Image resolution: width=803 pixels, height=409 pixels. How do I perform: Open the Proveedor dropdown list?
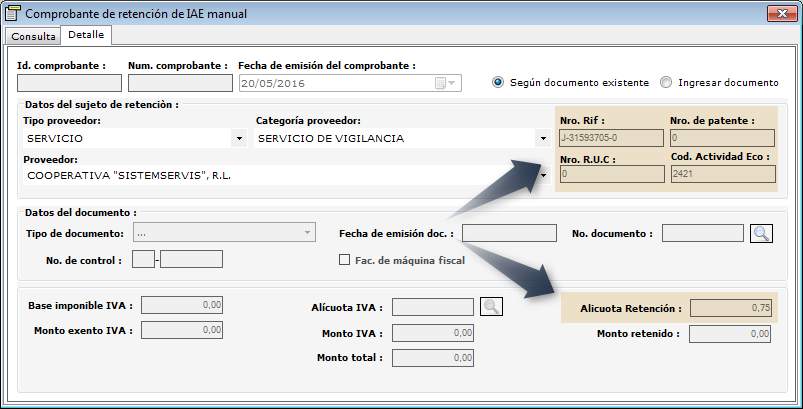(x=543, y=175)
